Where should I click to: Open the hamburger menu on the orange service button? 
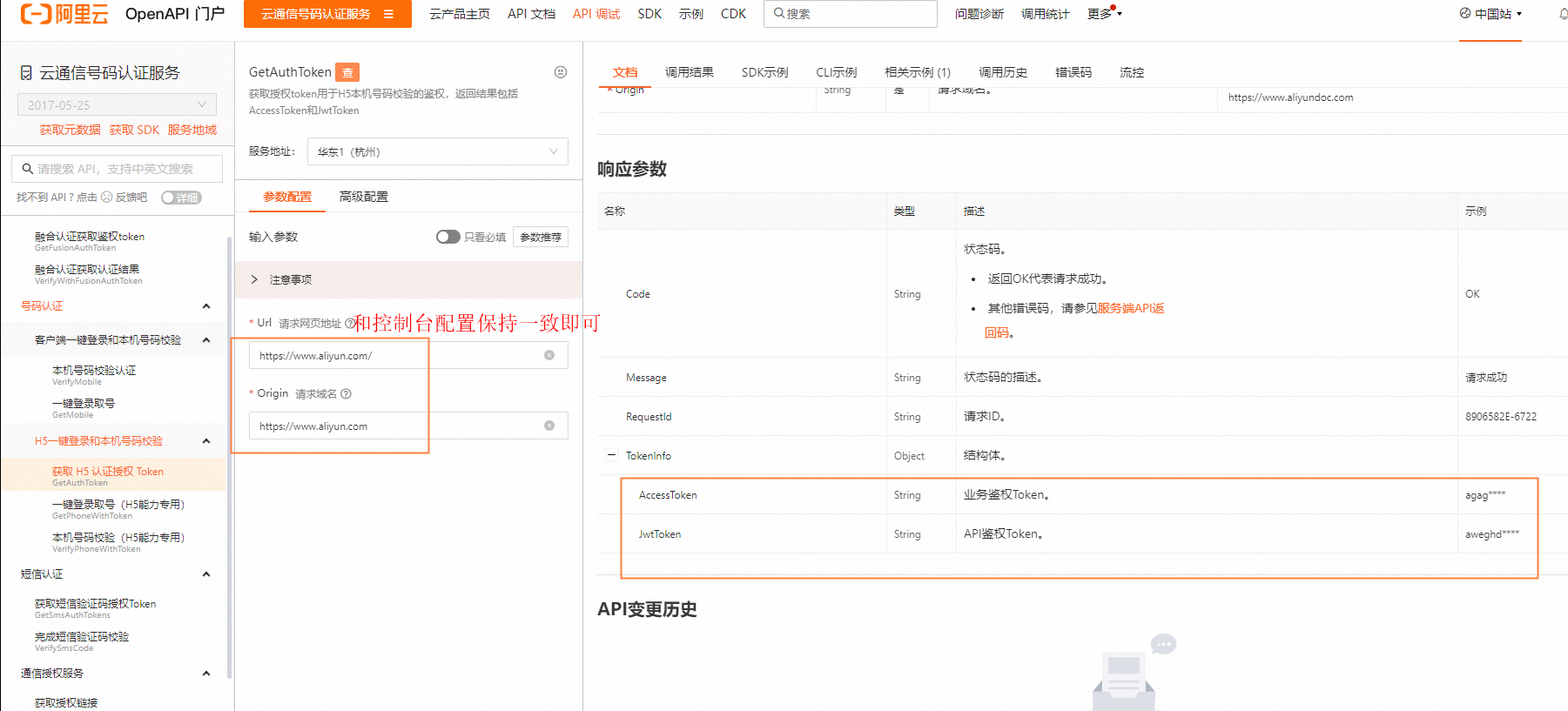click(388, 14)
